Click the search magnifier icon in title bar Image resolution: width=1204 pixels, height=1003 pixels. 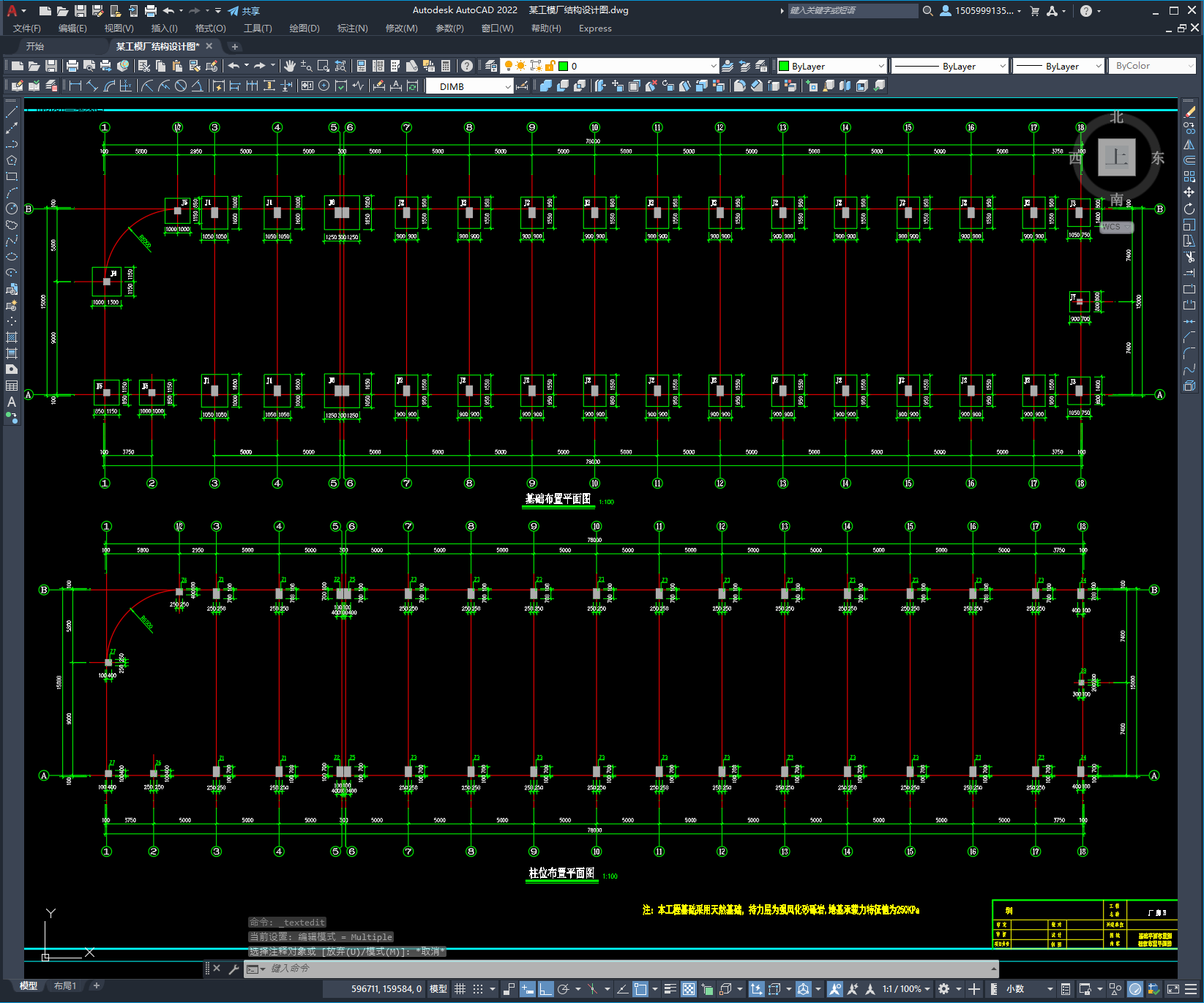(927, 10)
